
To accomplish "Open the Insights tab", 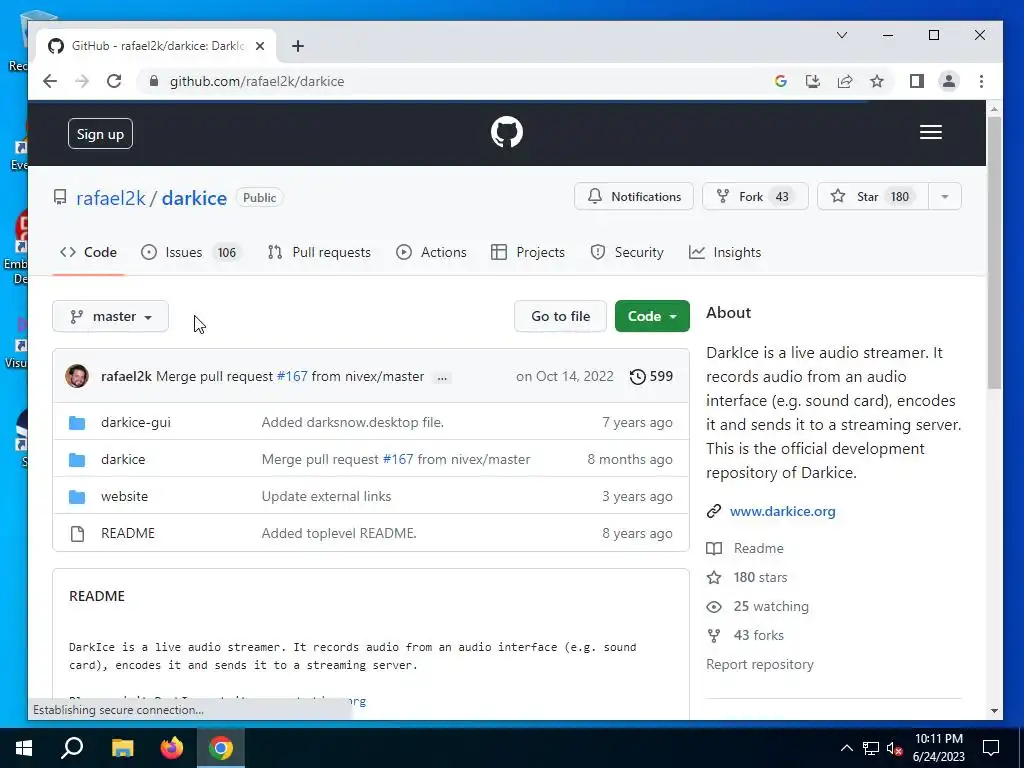I will (725, 252).
